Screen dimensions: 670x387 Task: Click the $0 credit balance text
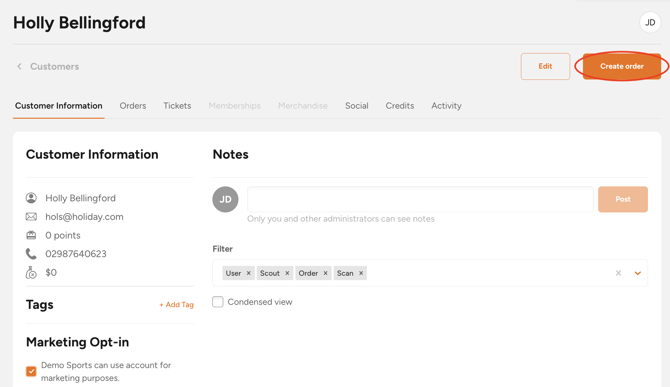click(x=51, y=273)
